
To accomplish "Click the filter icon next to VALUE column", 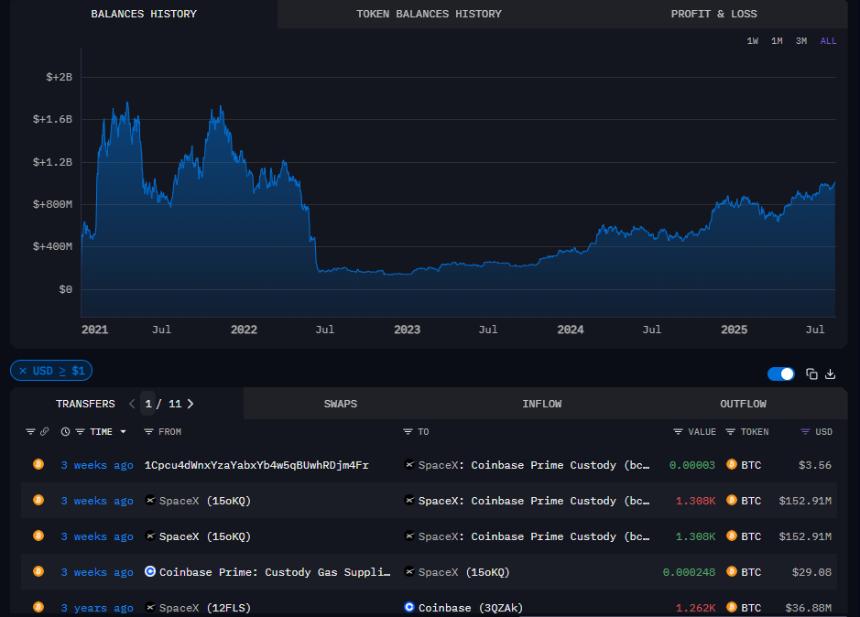I will coord(678,432).
